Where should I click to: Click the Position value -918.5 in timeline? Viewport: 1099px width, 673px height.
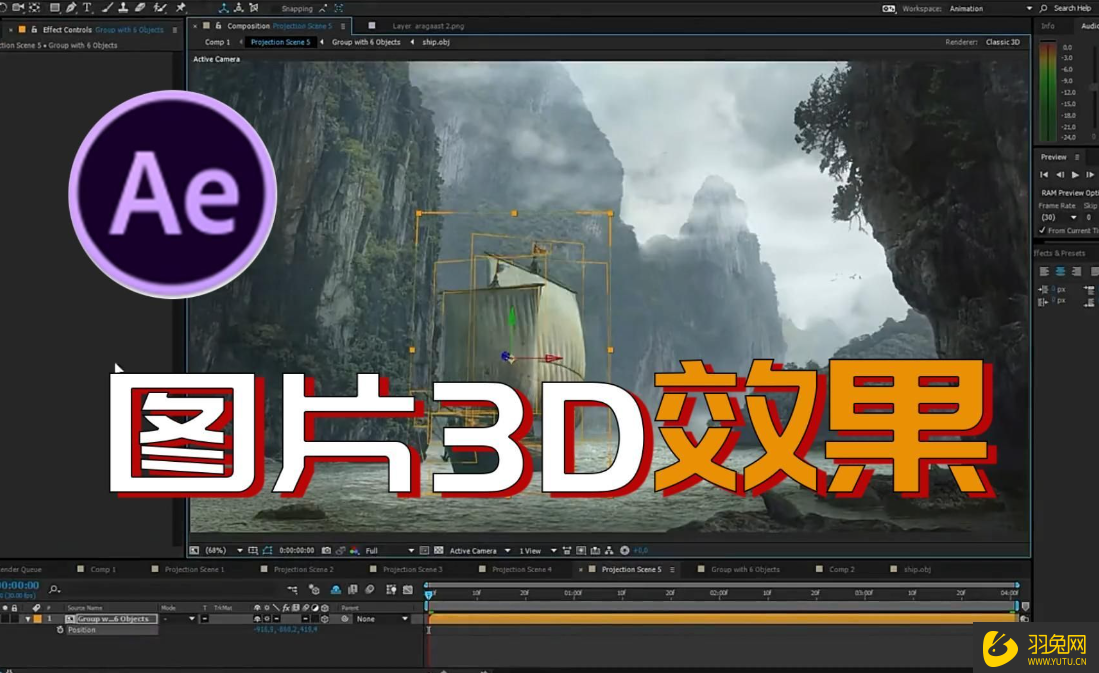pos(263,630)
